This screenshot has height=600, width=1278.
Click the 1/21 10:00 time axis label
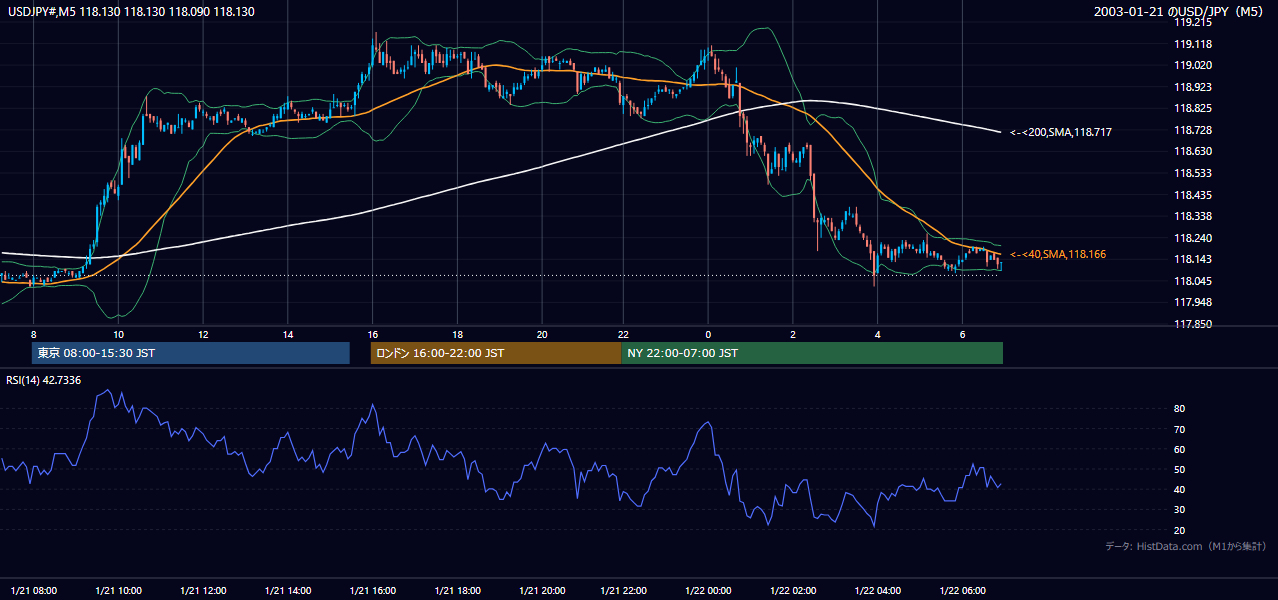pos(119,590)
